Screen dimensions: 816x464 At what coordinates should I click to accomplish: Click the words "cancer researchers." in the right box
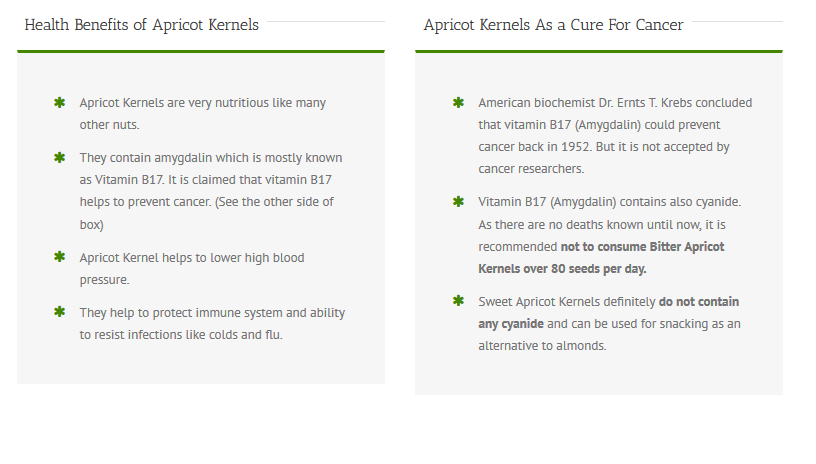[531, 169]
